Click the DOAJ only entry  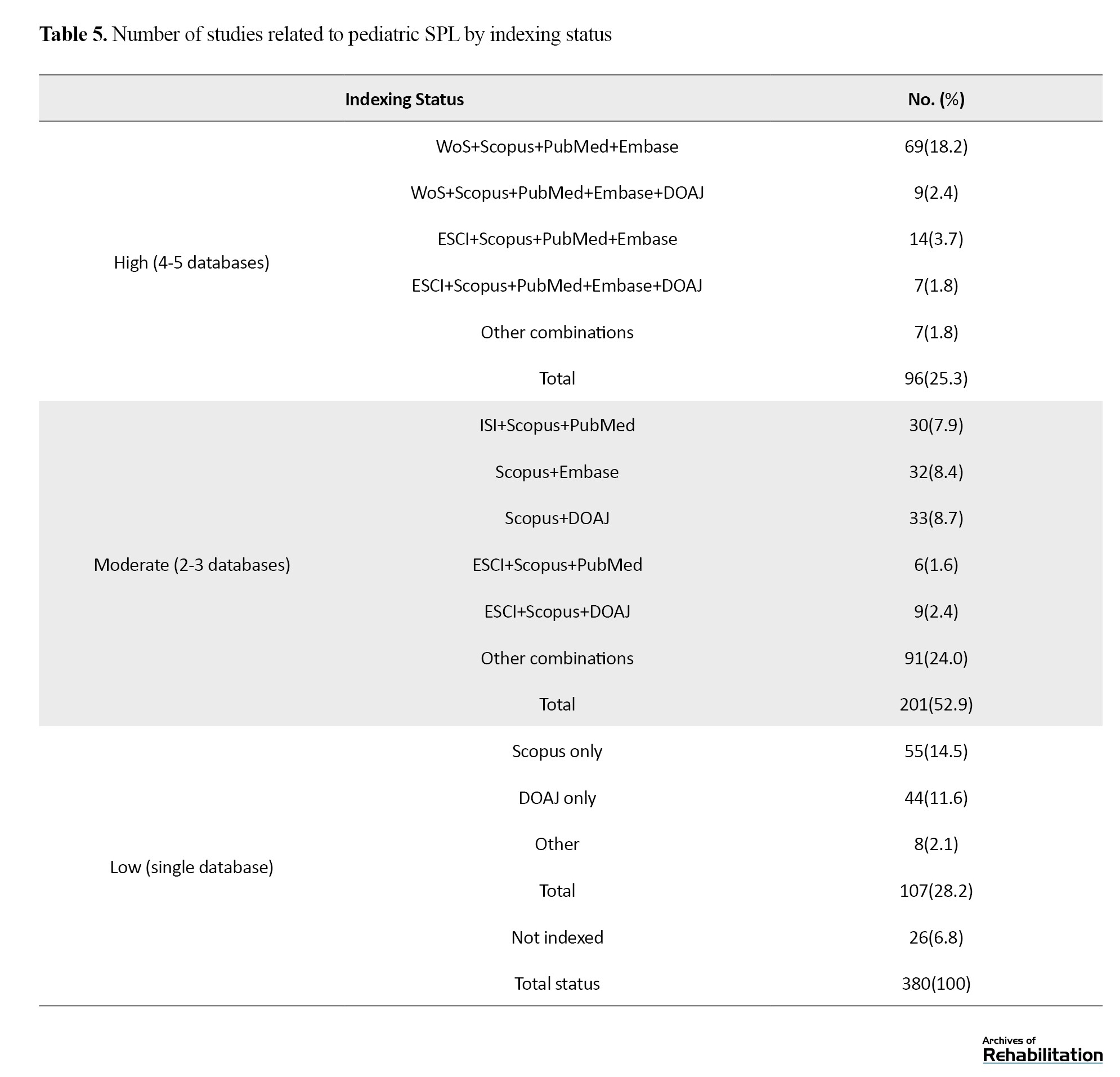(x=557, y=797)
